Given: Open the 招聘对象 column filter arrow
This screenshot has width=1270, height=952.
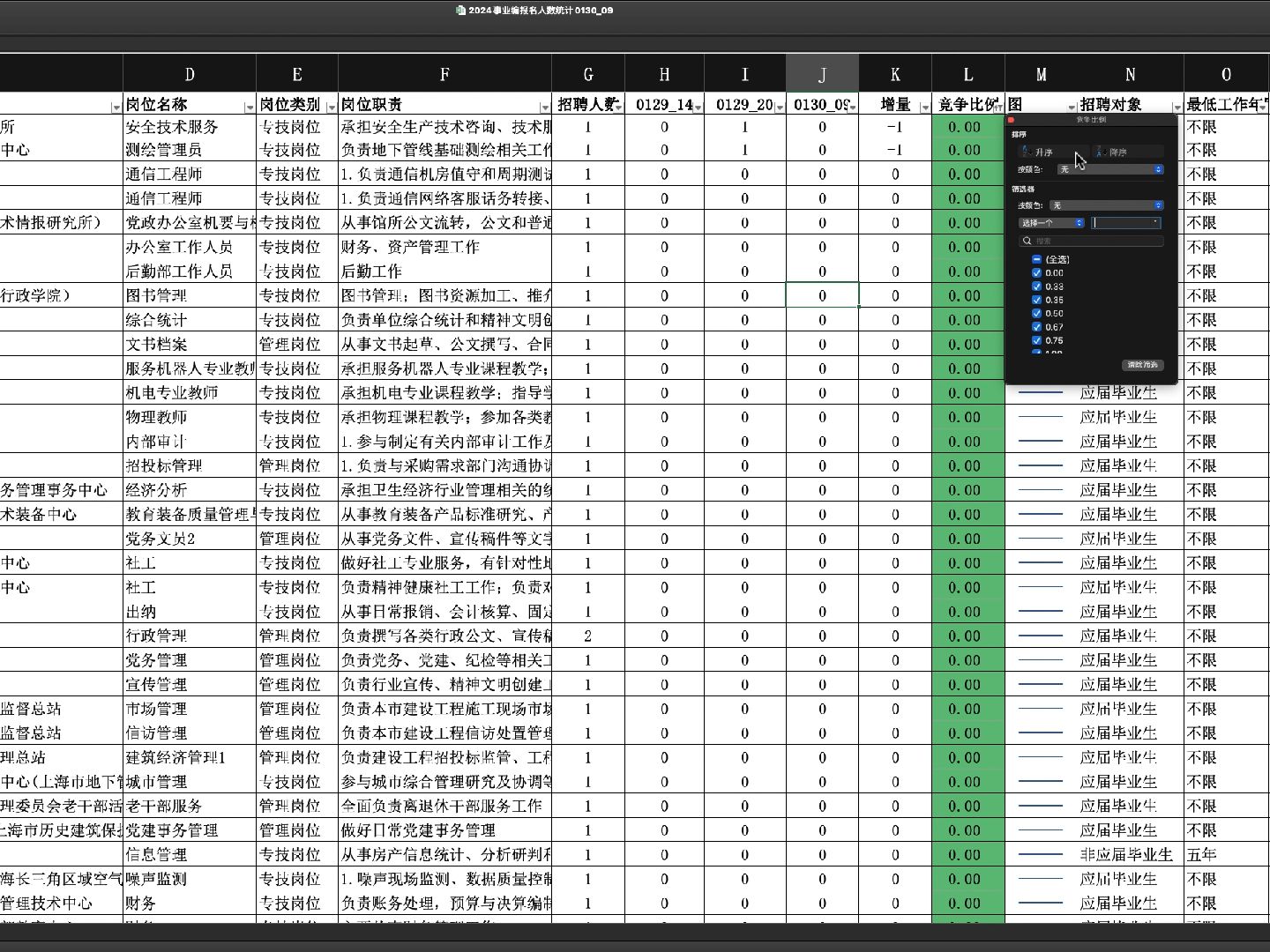Looking at the screenshot, I should (1177, 108).
